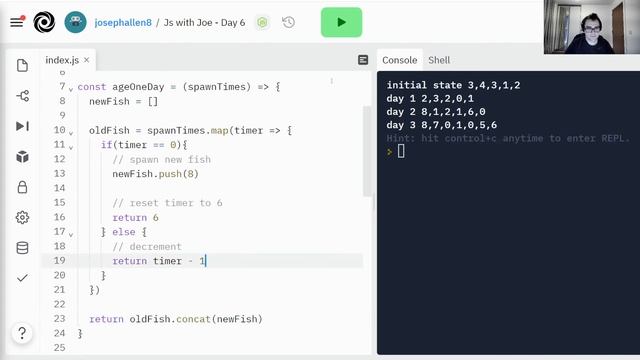Click console line 'day 2 8,1,2,1,6,0'

[x=436, y=111]
